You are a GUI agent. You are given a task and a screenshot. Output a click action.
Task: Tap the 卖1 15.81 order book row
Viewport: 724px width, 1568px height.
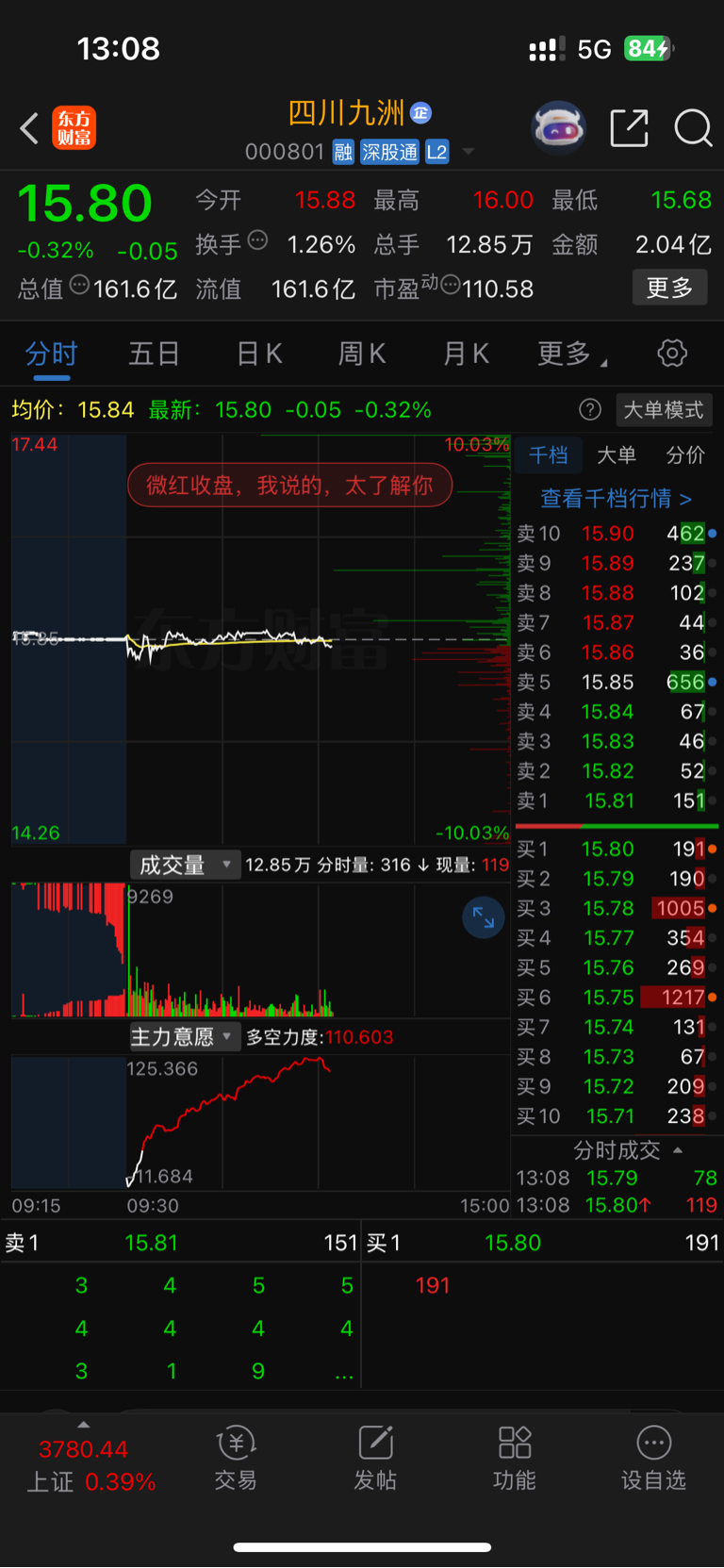coord(617,801)
